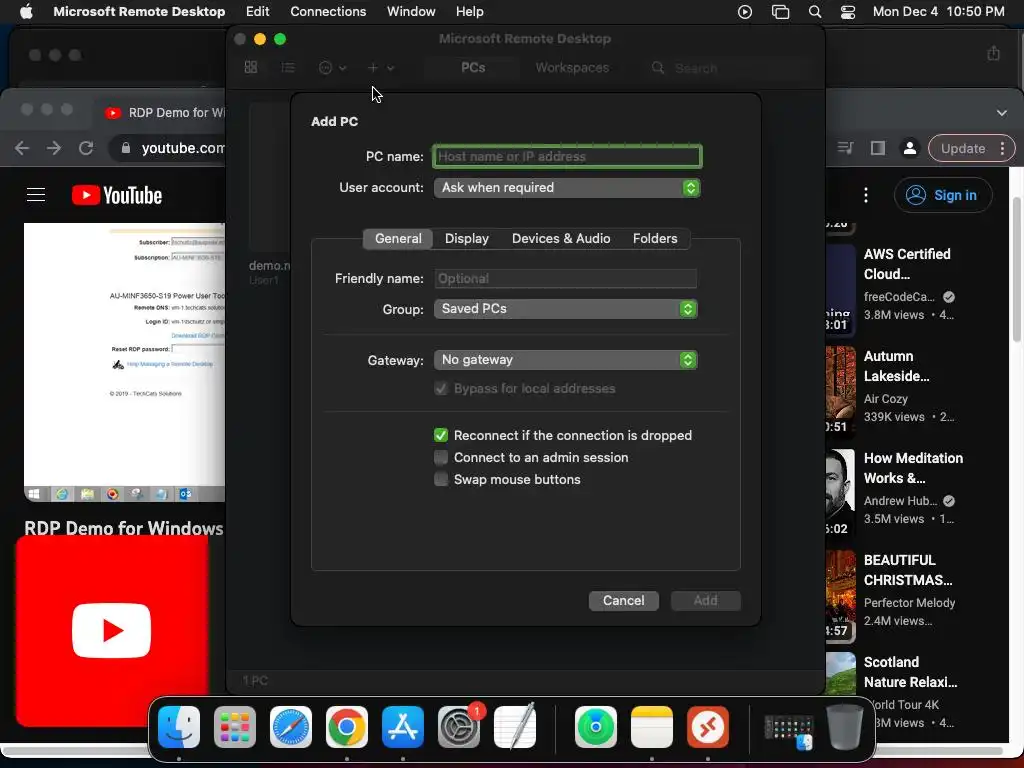Cancel the Add PC dialog
The height and width of the screenshot is (768, 1024).
[624, 601]
